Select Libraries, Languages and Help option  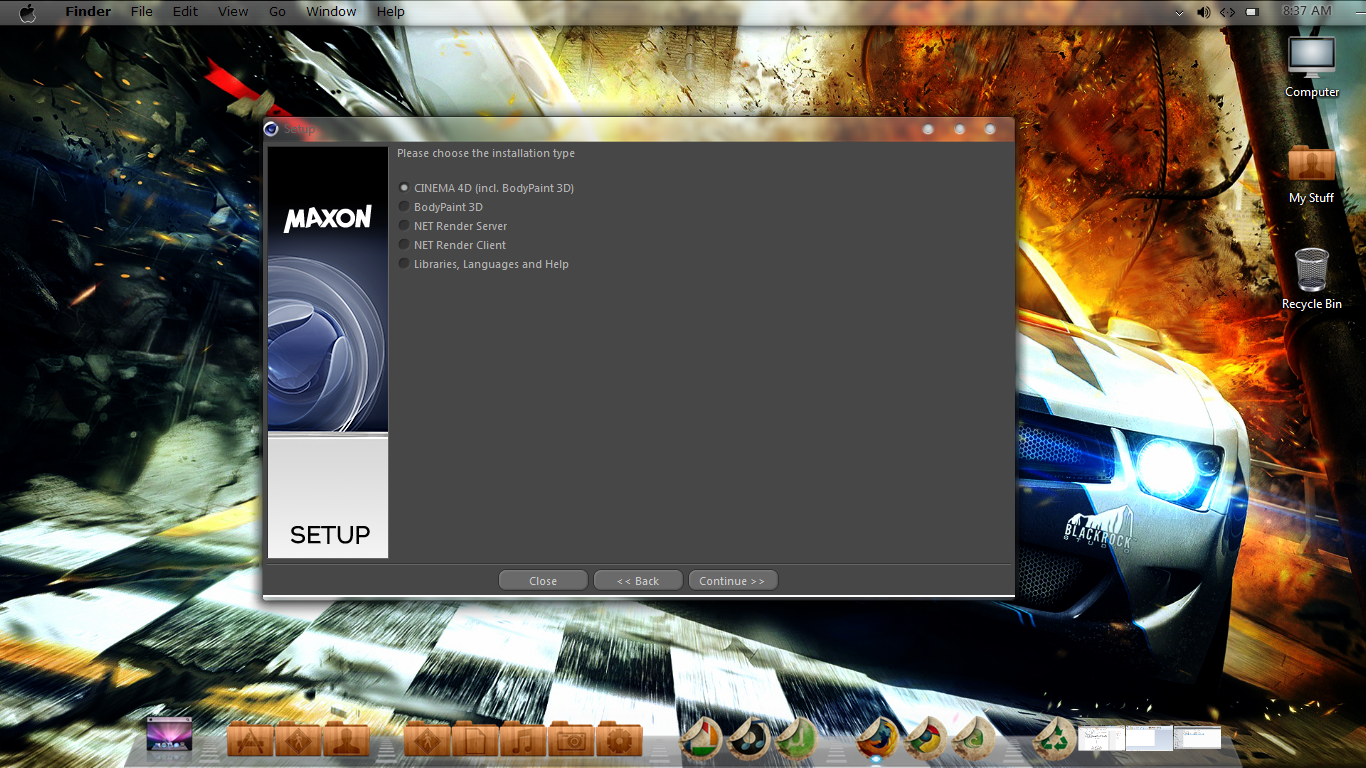pyautogui.click(x=484, y=264)
